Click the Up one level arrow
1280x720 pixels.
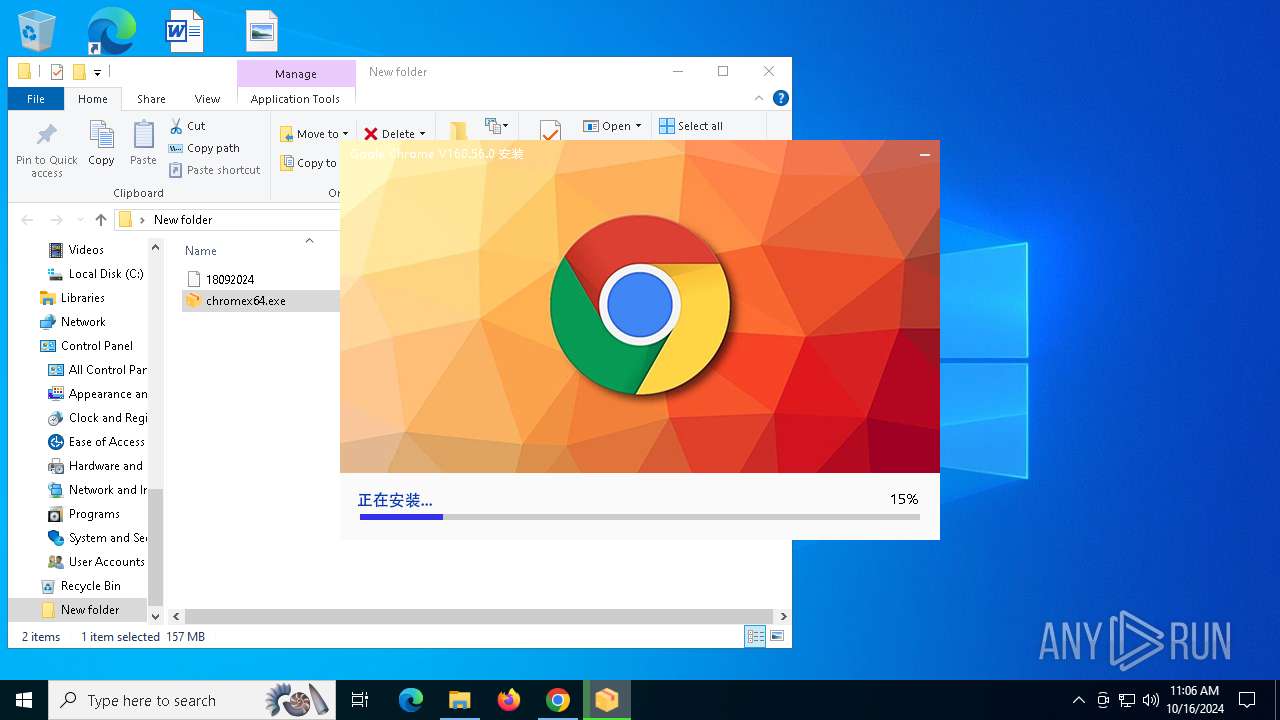click(101, 220)
